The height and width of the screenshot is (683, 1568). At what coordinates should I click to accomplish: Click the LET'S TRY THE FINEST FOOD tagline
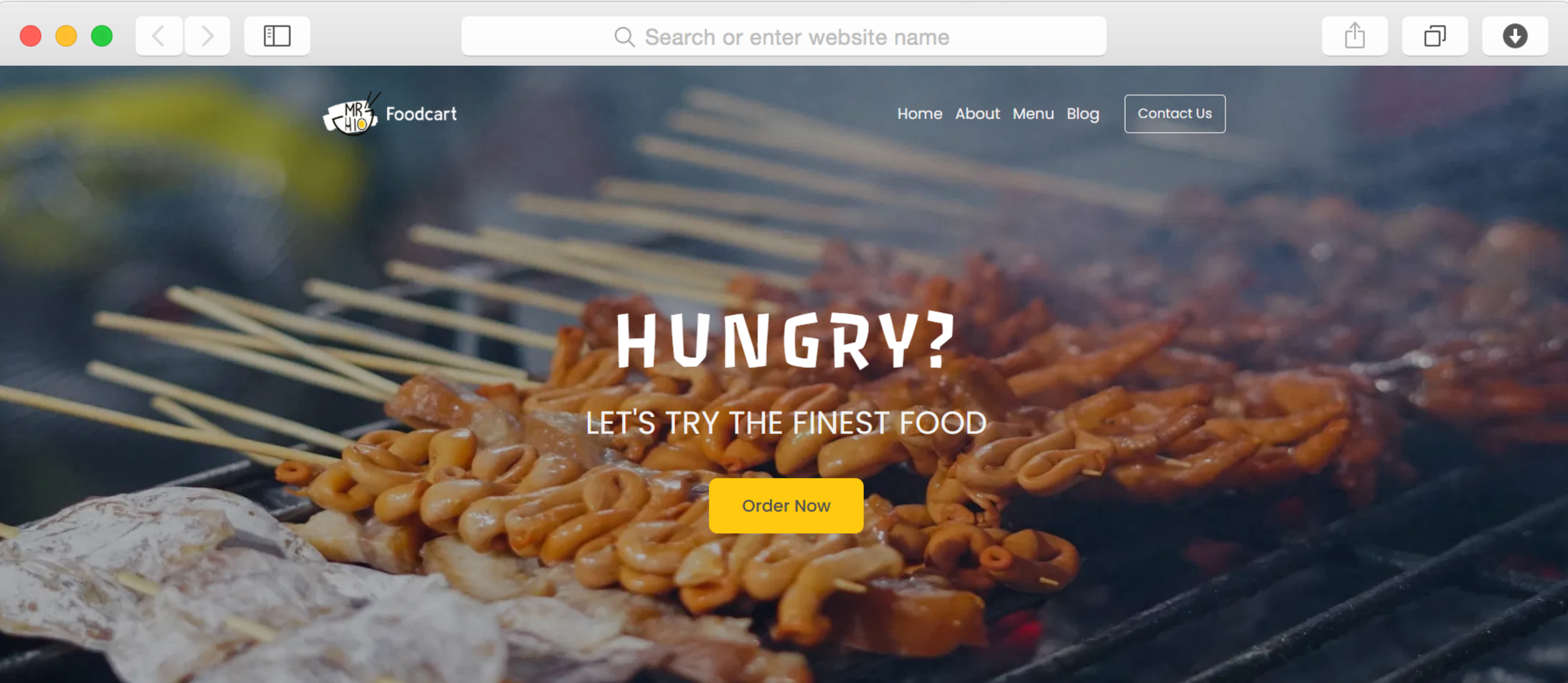[786, 424]
